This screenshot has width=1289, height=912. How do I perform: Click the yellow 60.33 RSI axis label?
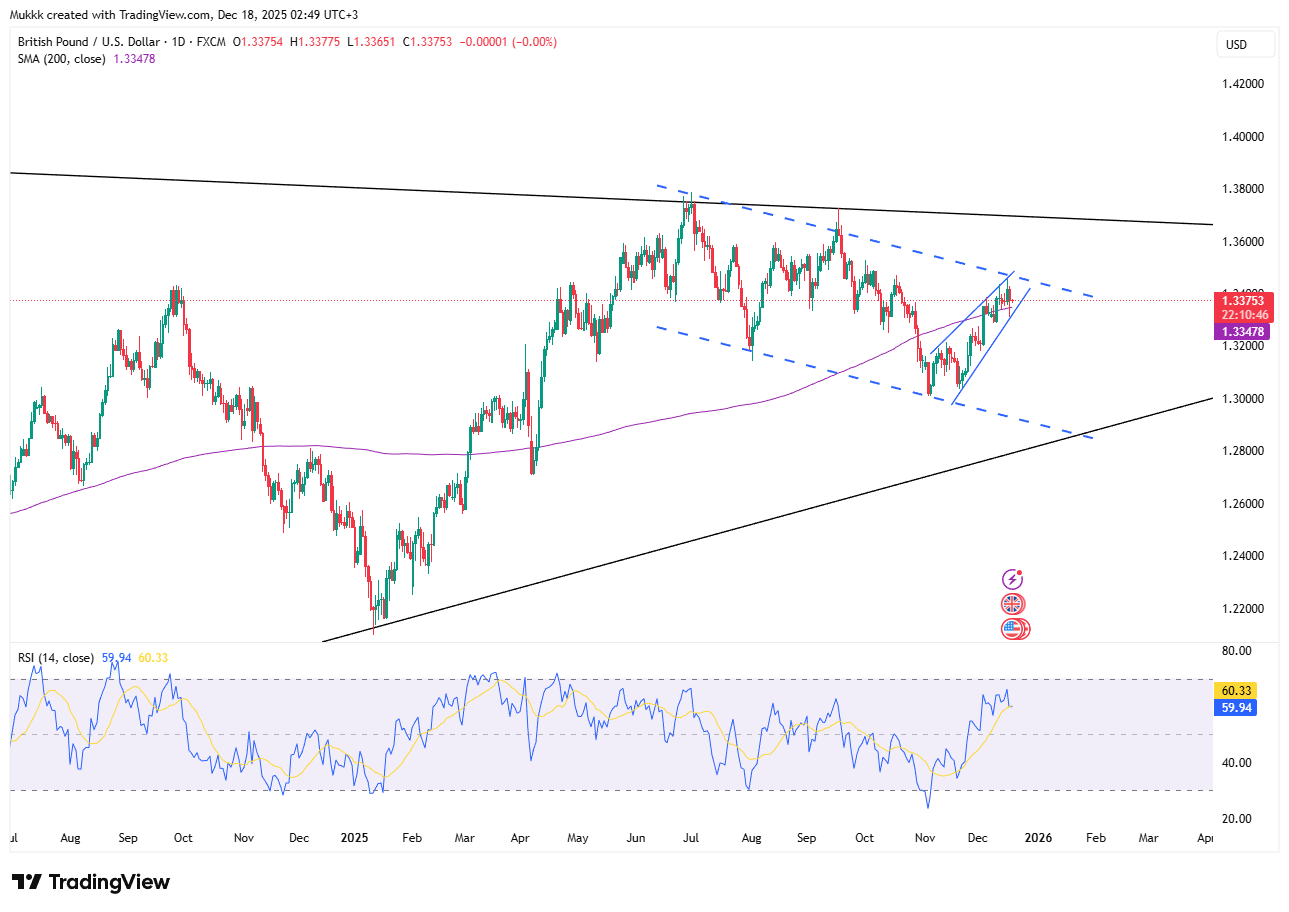(x=1233, y=690)
